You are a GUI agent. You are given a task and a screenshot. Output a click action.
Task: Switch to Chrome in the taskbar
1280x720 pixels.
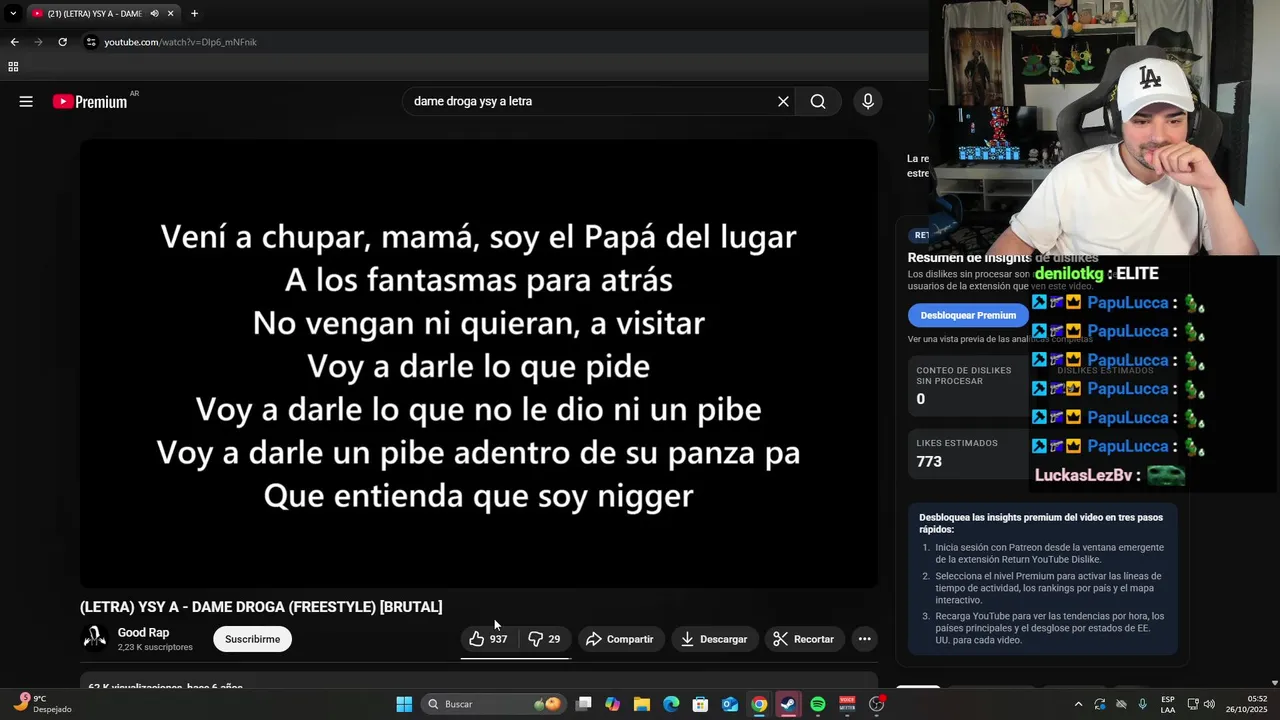759,704
